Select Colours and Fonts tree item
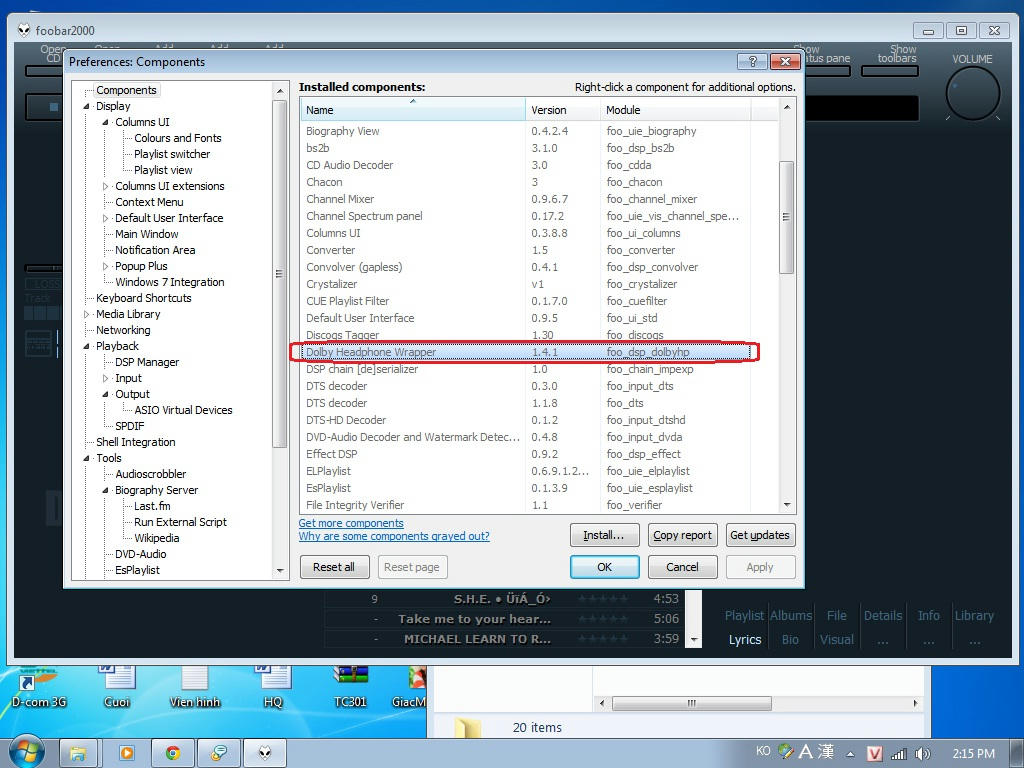Image resolution: width=1024 pixels, height=768 pixels. 177,138
